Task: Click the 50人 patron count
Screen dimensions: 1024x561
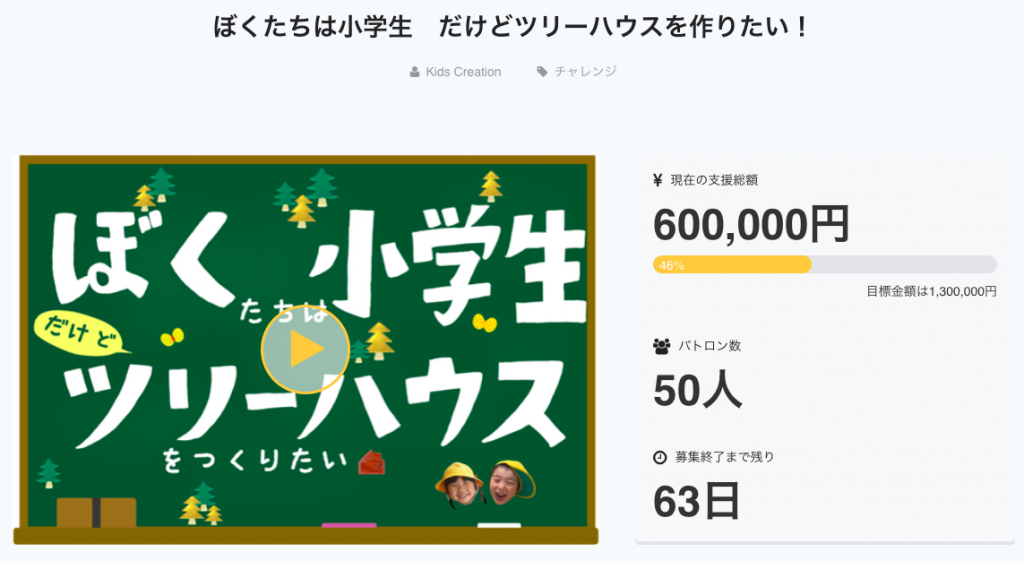Action: (698, 390)
